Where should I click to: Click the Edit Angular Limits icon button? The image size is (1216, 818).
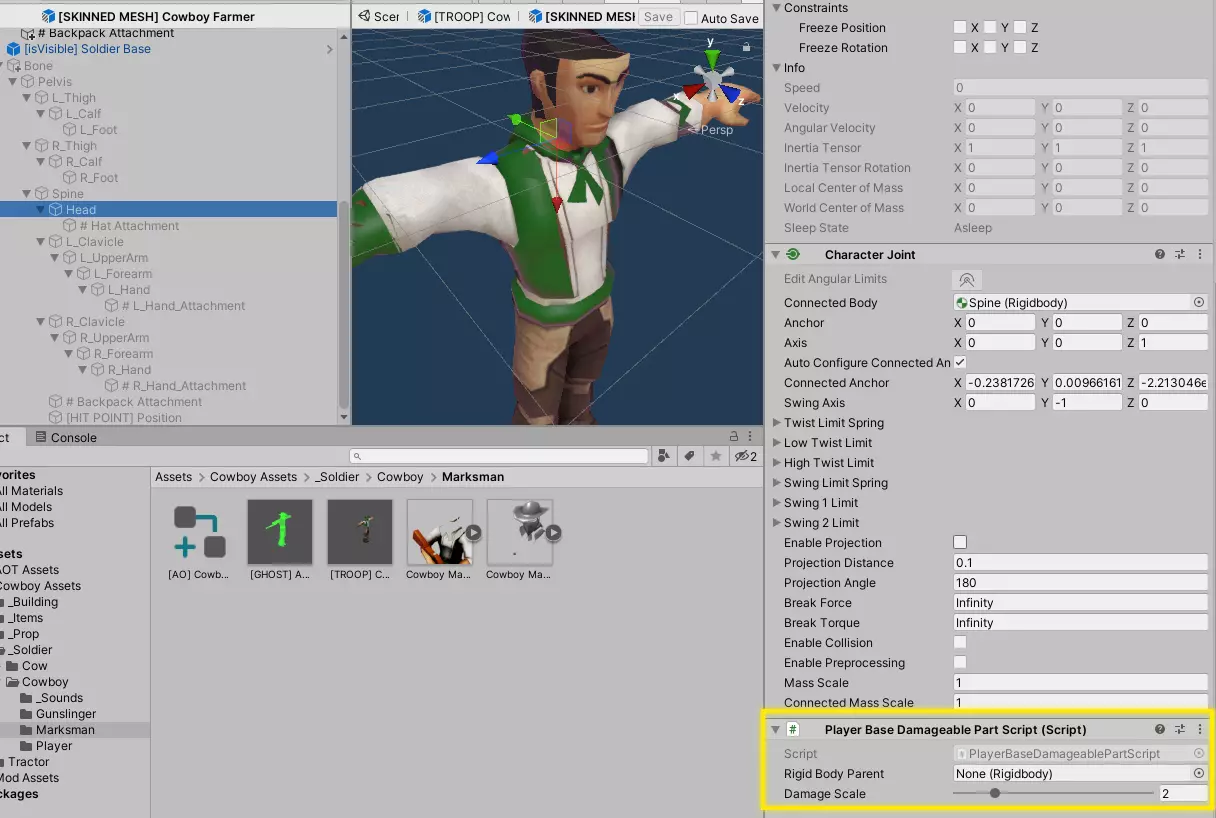point(966,280)
